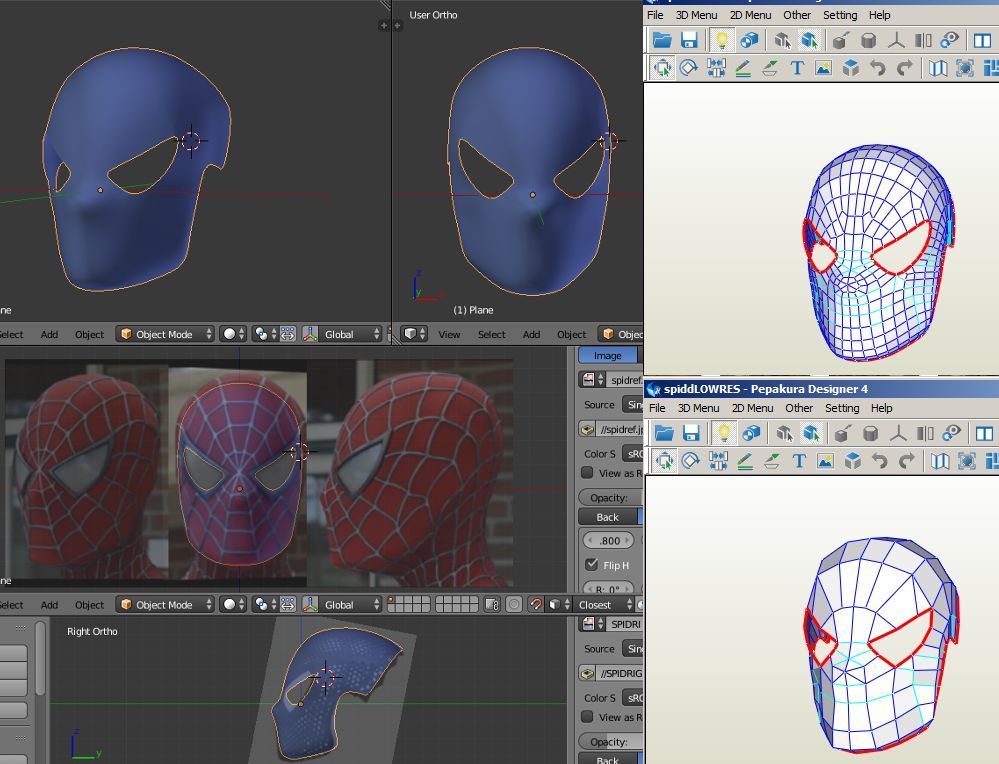Open editor type dropdown in User Ortho viewport header

414,334
